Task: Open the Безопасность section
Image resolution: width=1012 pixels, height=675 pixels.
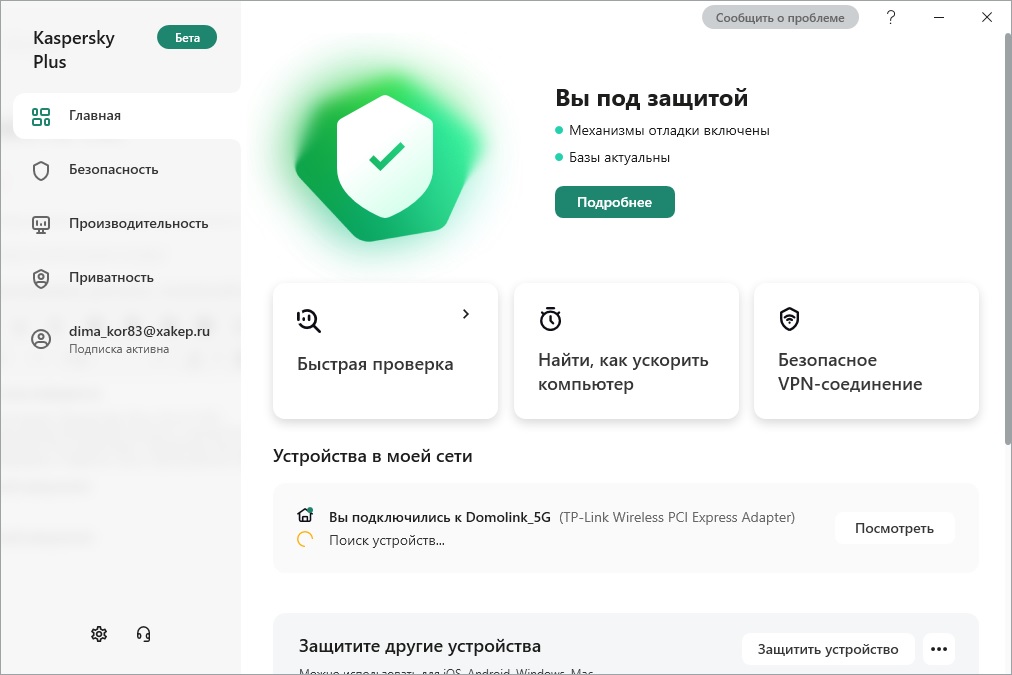Action: [x=126, y=170]
